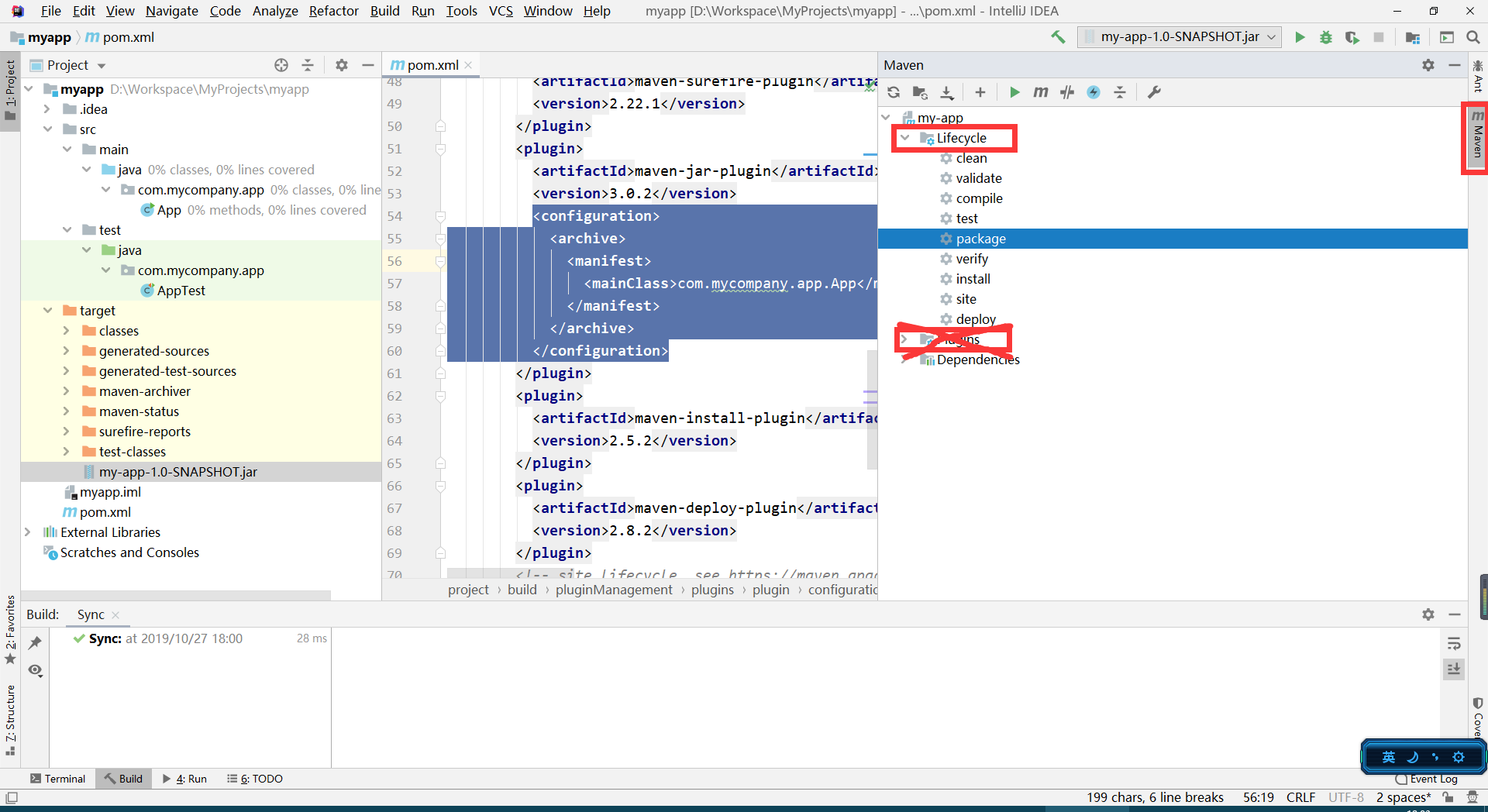
Task: Toggle Maven skip tests mode
Action: [1094, 92]
